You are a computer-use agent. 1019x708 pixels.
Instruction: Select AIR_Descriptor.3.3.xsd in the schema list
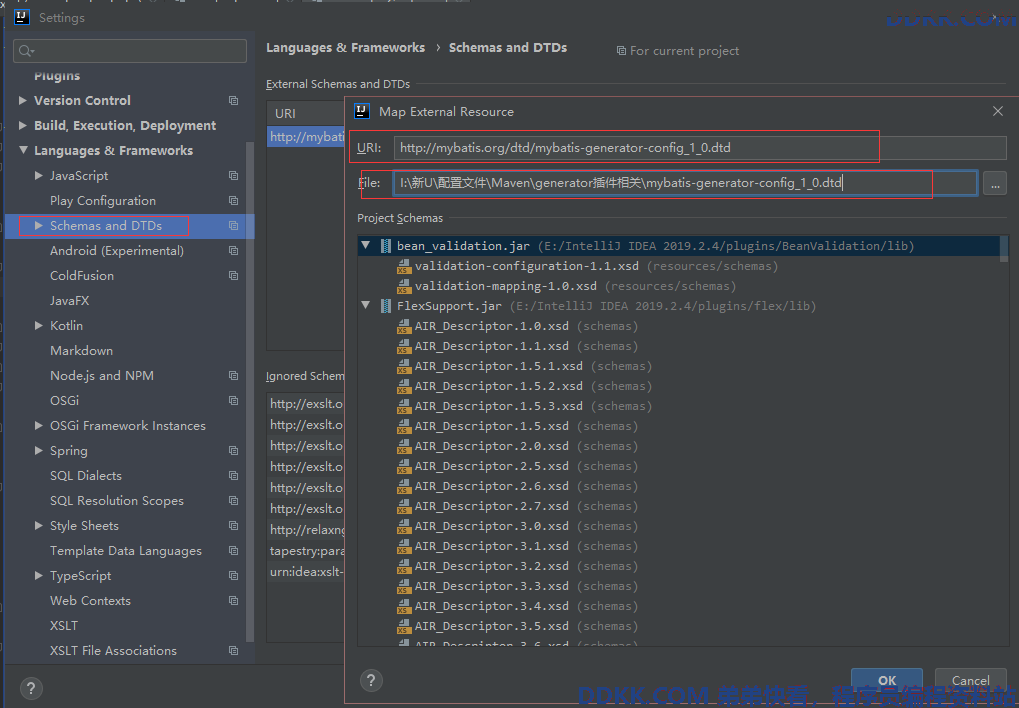coord(491,586)
